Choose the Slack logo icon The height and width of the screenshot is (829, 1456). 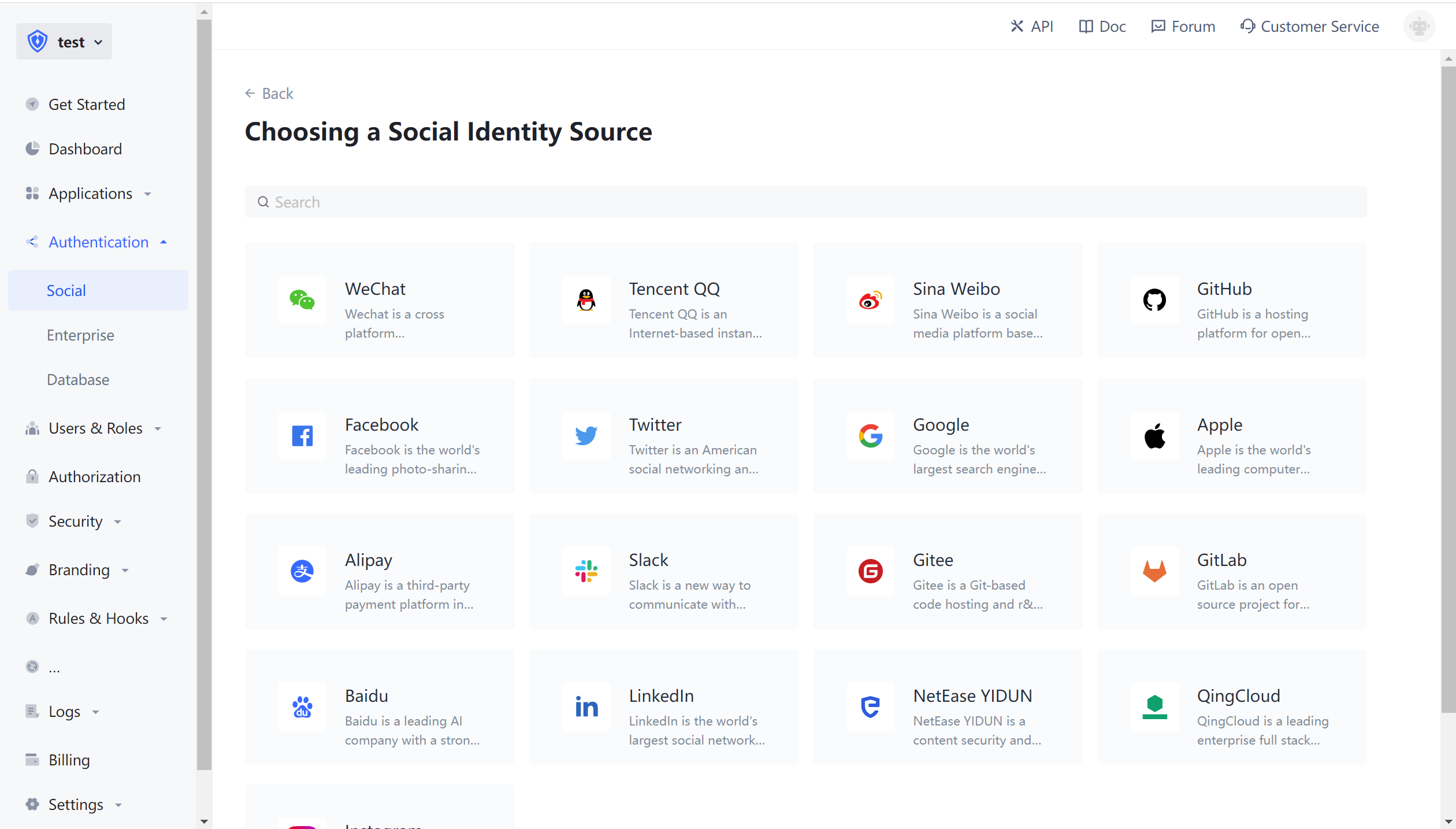point(586,571)
